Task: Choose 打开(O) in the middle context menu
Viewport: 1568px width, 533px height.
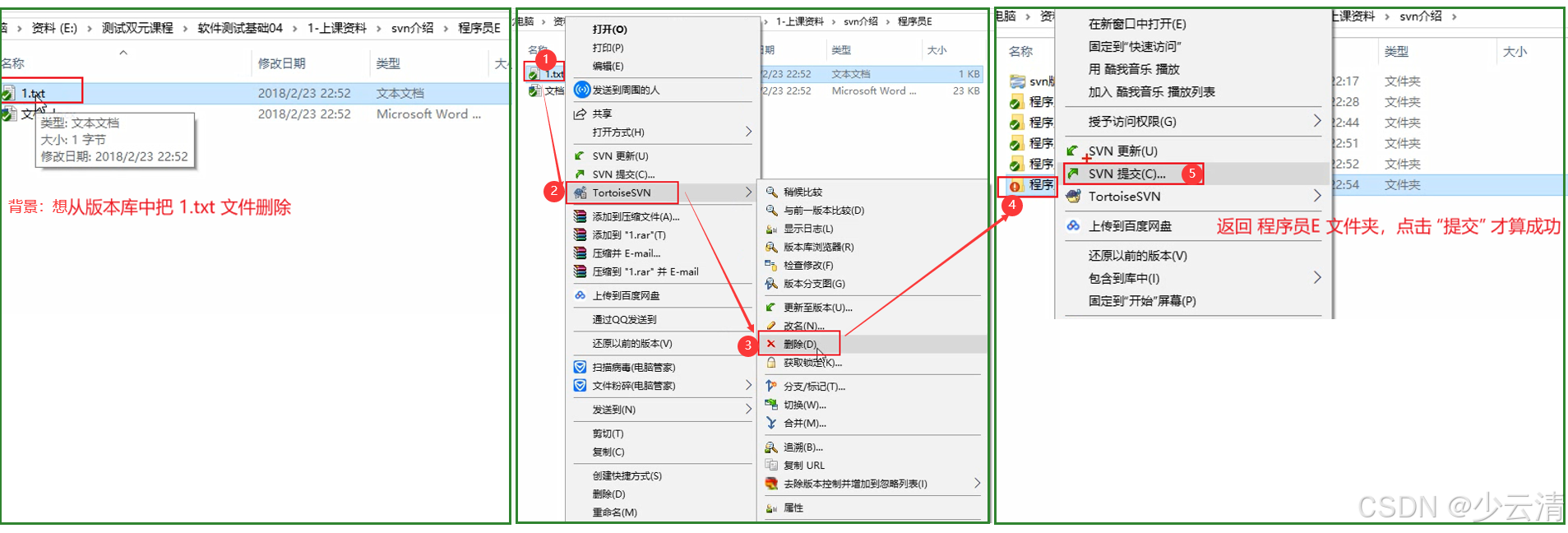Action: point(609,29)
